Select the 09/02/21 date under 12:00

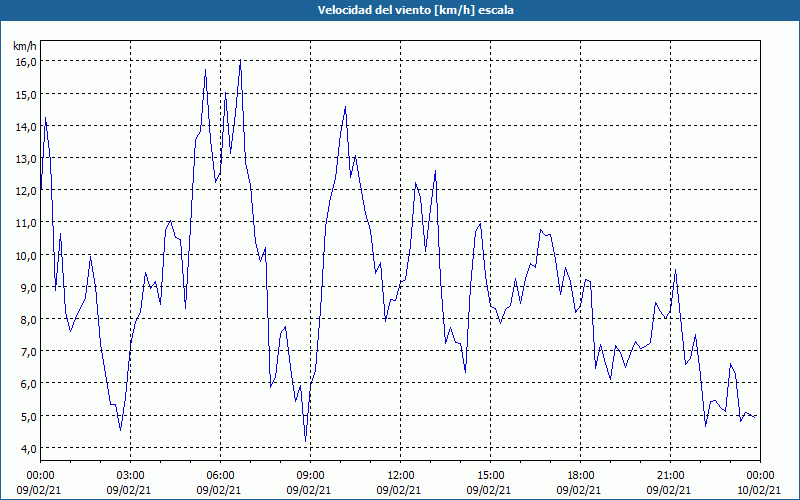point(399,490)
